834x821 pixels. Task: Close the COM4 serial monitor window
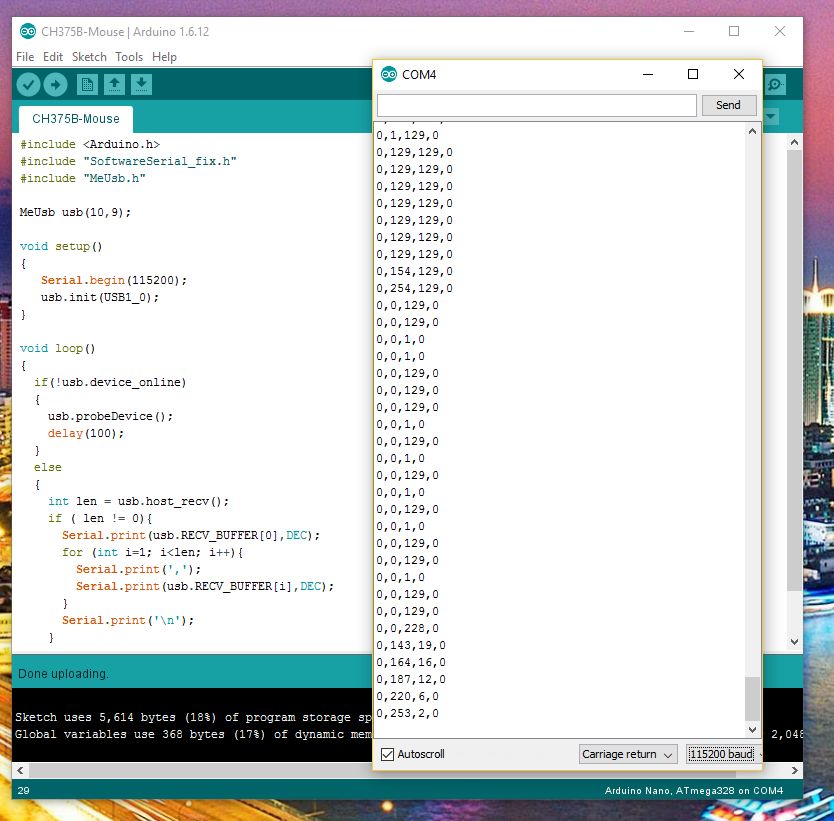pyautogui.click(x=739, y=74)
